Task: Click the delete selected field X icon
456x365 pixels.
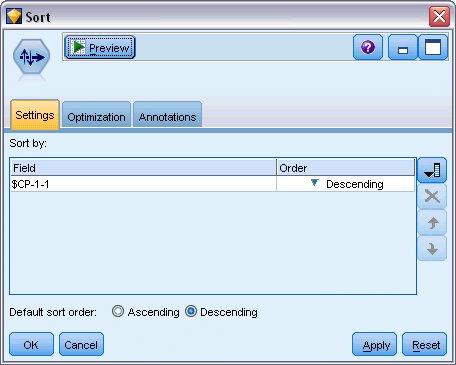Action: point(432,196)
